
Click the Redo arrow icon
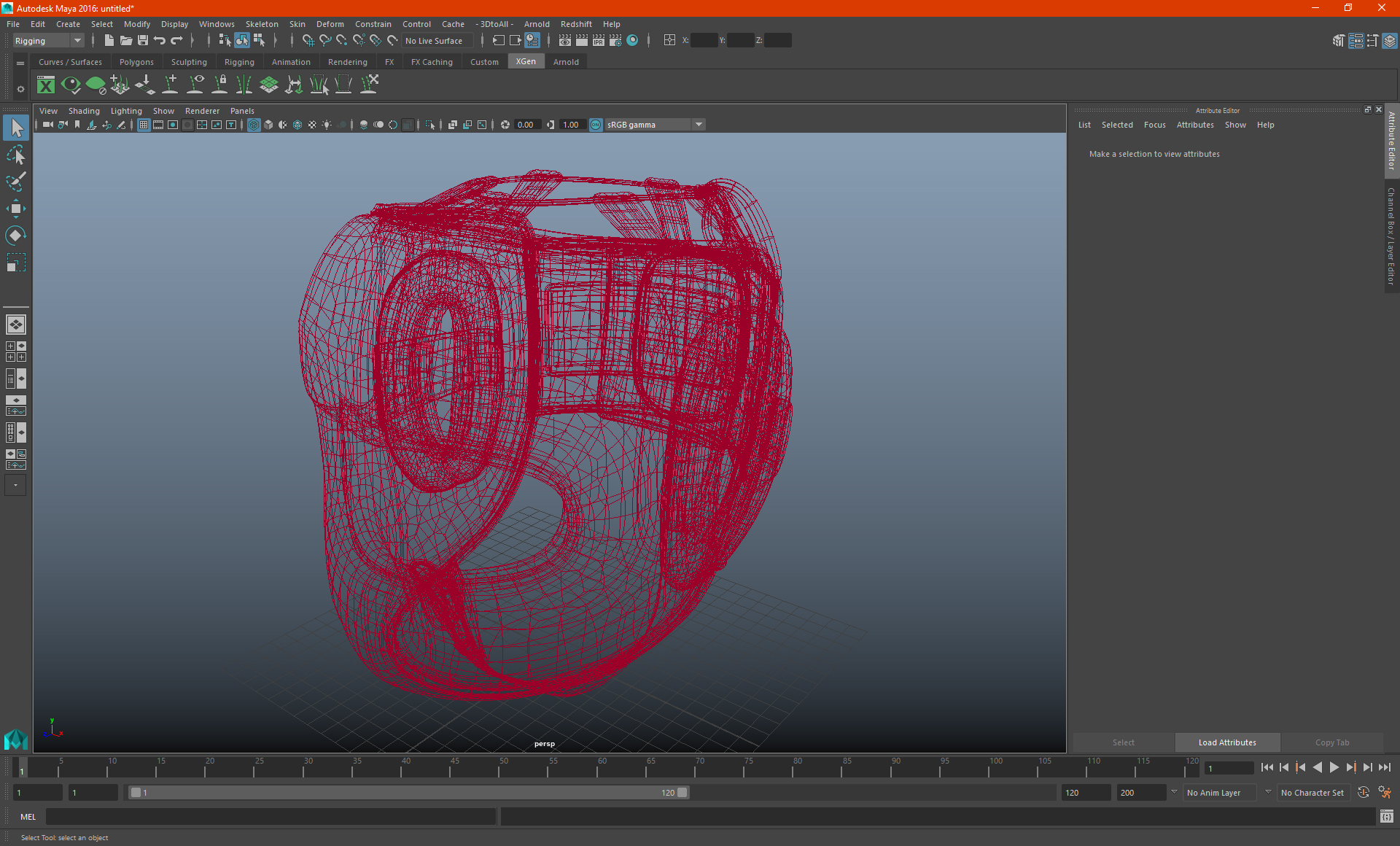pos(176,41)
